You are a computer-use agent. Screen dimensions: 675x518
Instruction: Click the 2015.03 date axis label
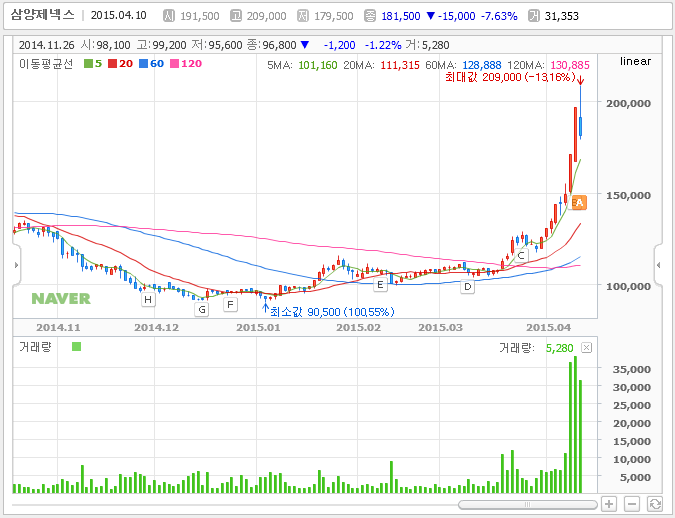[x=440, y=328]
